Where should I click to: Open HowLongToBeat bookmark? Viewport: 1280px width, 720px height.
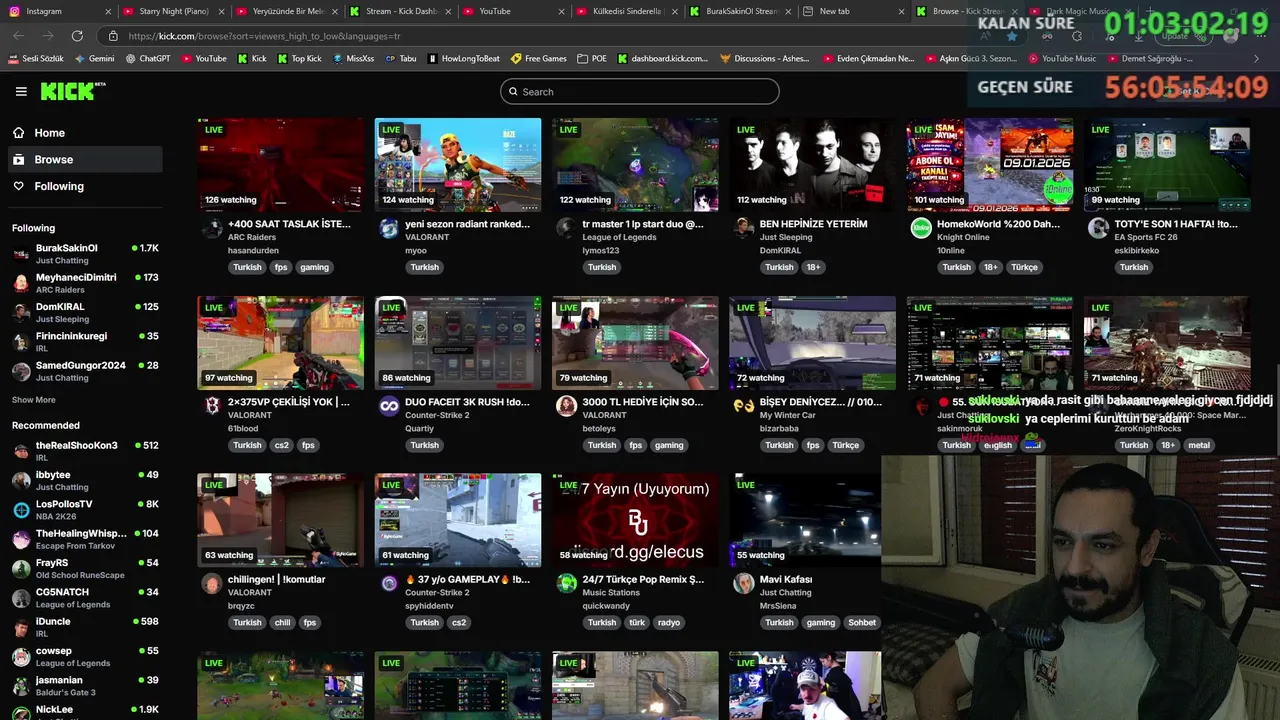click(x=463, y=59)
